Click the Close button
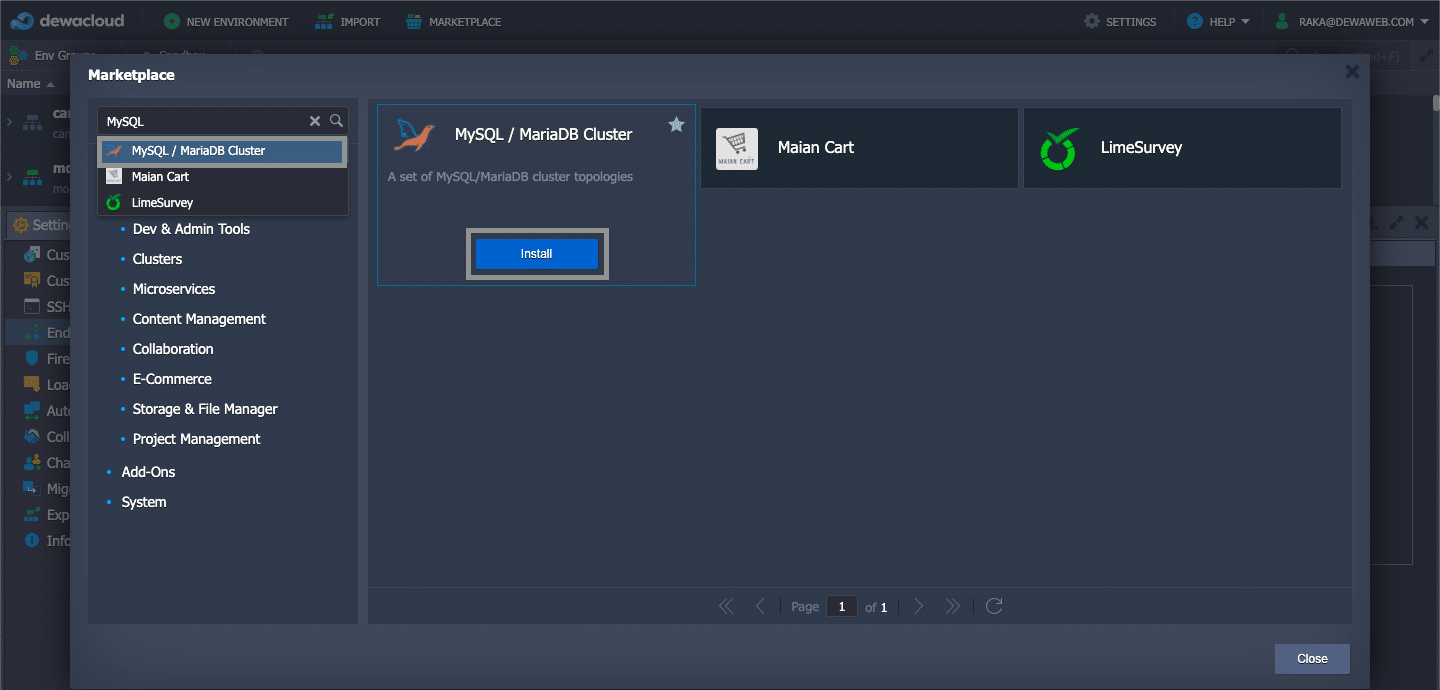The height and width of the screenshot is (690, 1440). [1312, 659]
